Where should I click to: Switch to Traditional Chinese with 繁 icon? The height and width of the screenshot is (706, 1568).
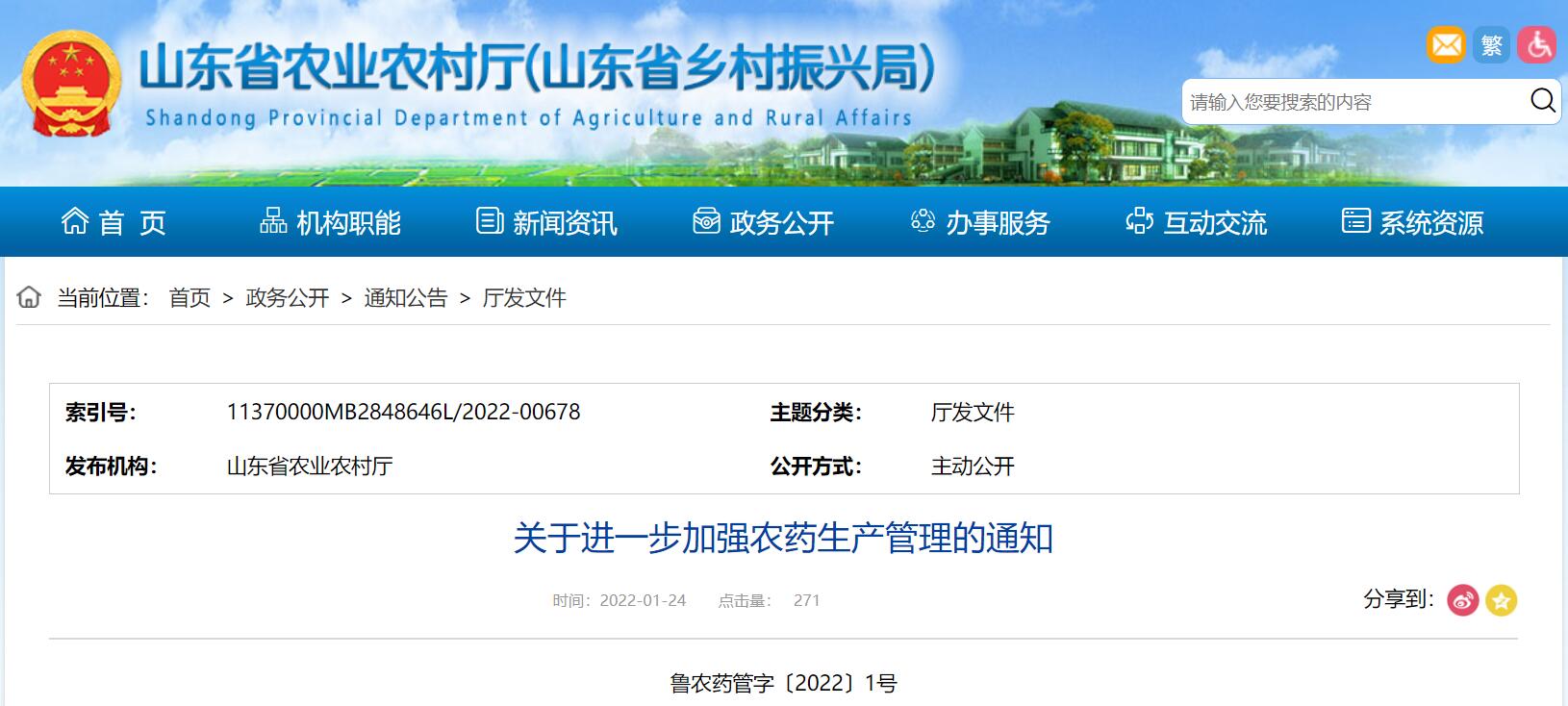tap(1491, 45)
